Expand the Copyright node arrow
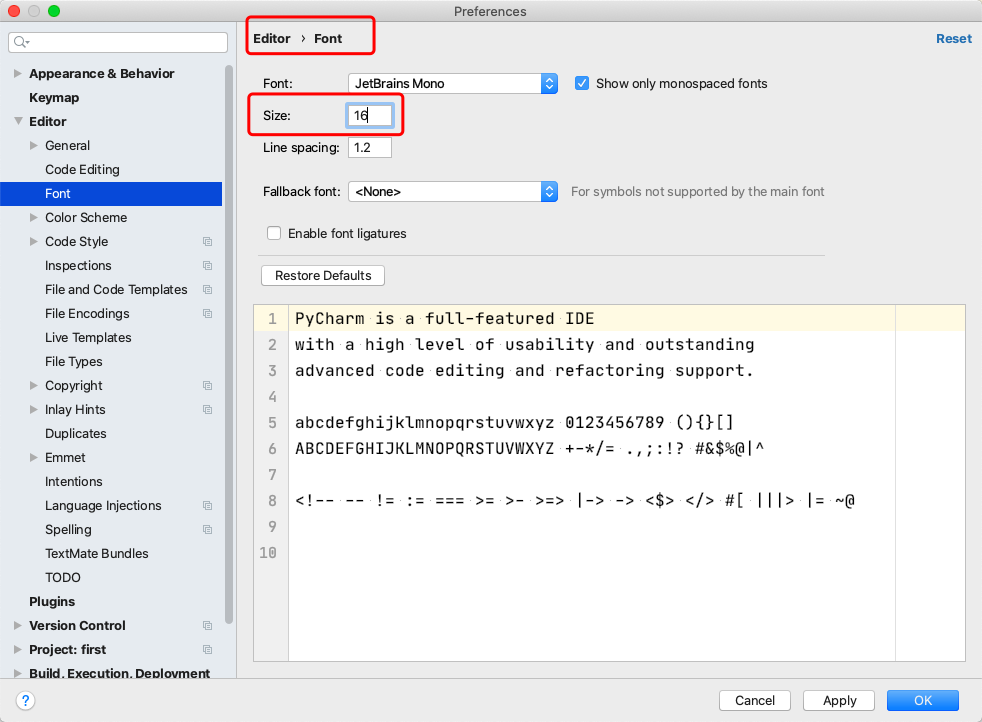This screenshot has height=722, width=982. tap(34, 385)
